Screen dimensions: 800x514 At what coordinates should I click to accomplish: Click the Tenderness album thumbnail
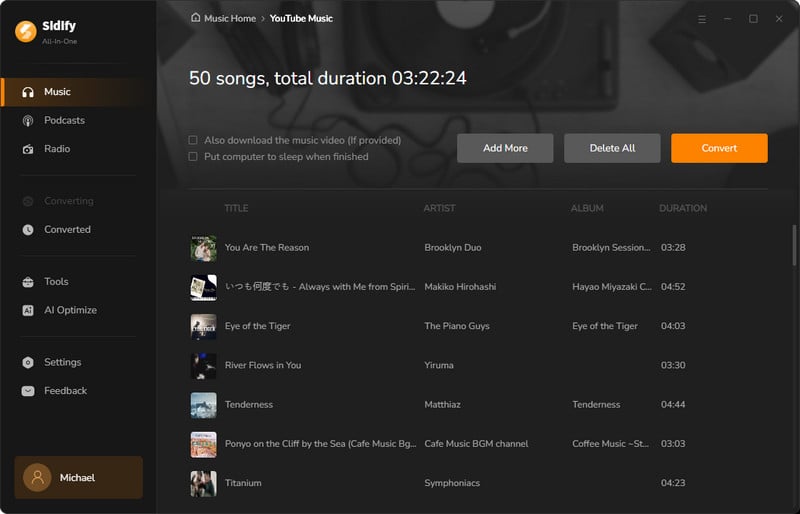[204, 405]
